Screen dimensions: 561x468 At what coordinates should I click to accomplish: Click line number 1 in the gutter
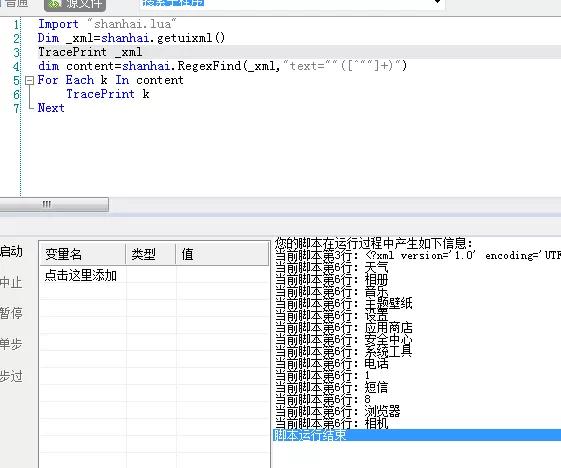(16, 25)
